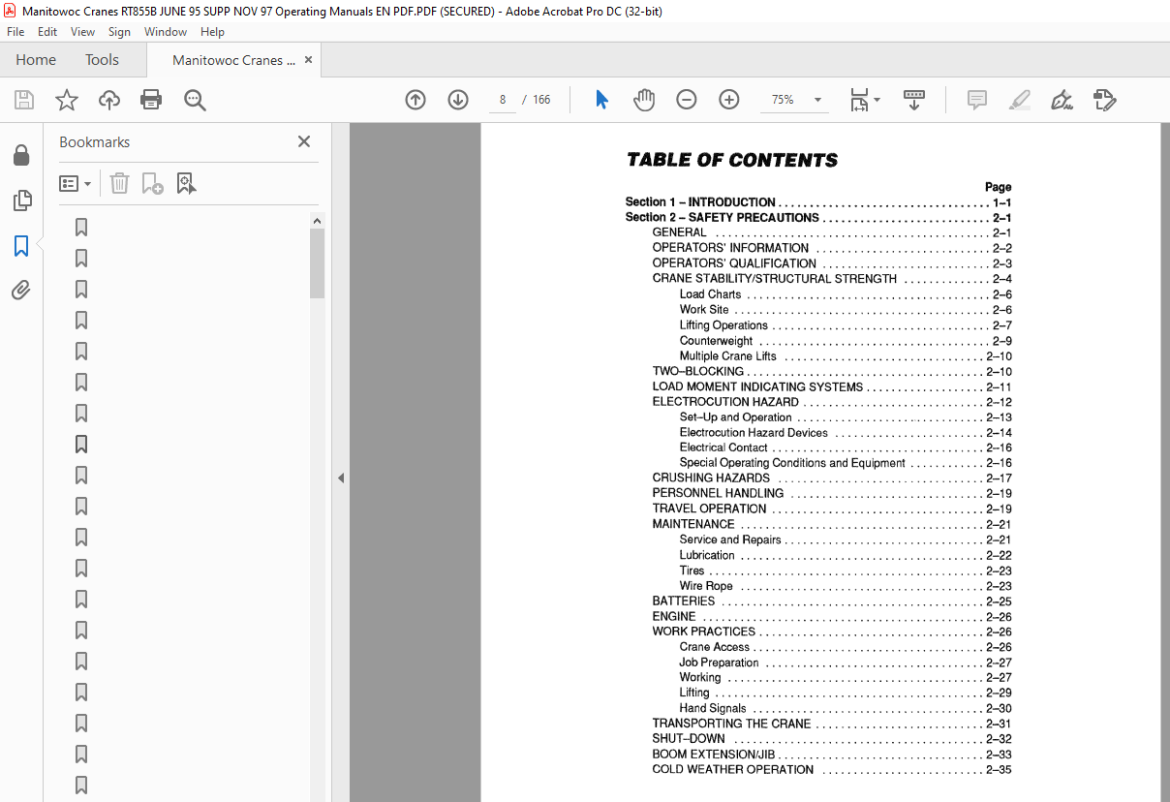Screen dimensions: 1170x802
Task: Collapse the navigation pane arrow
Action: pos(341,477)
